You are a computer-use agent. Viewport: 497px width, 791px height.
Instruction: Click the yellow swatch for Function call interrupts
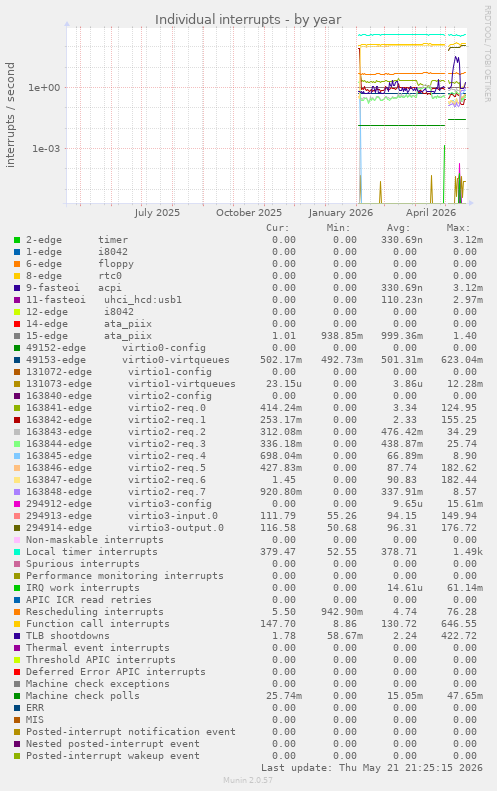(17, 624)
